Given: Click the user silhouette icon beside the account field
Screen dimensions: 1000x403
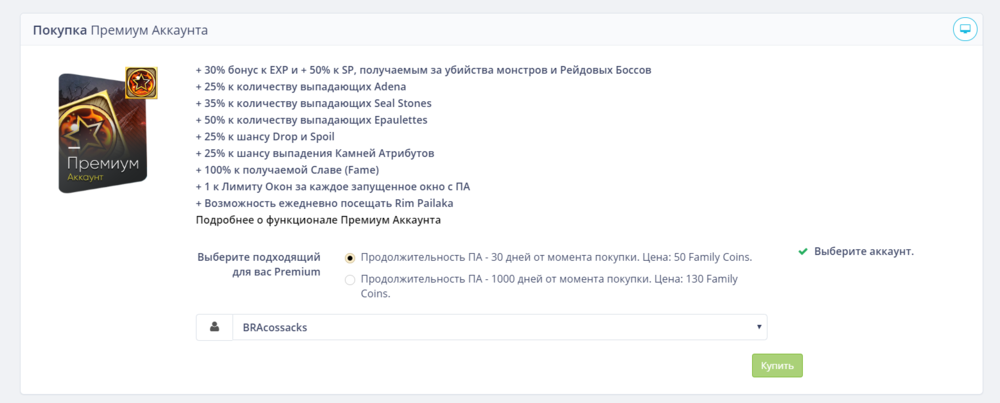Looking at the screenshot, I should pos(214,327).
